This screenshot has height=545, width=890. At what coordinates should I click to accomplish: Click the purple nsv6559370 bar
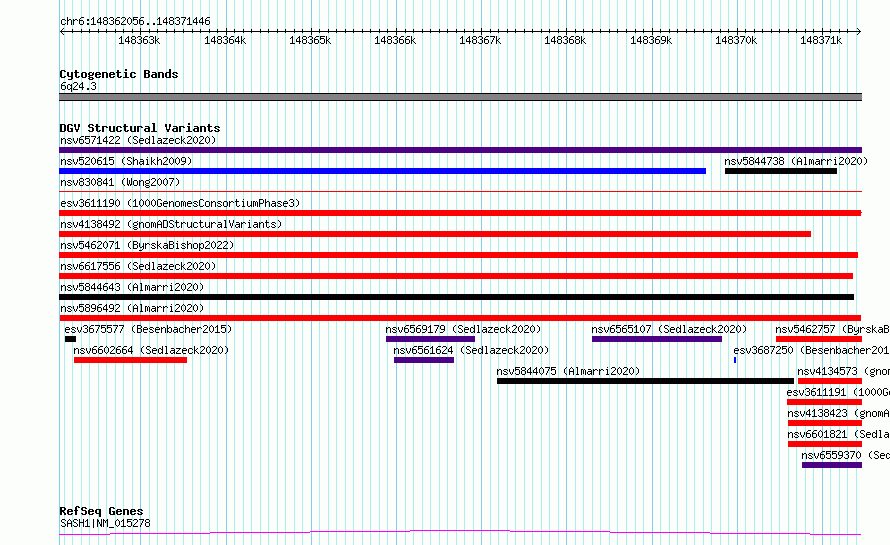click(832, 465)
